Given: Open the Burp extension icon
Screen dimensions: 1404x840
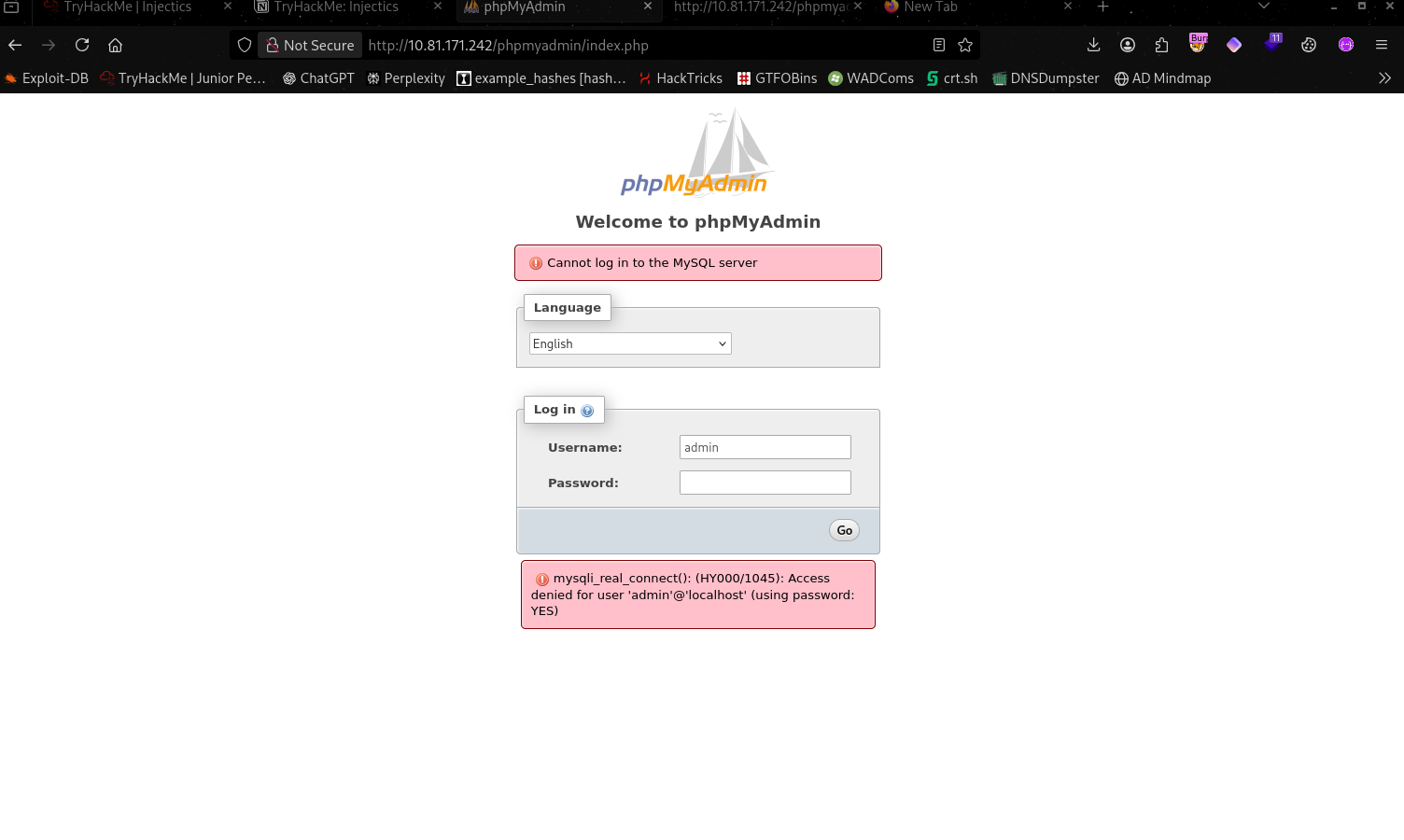Looking at the screenshot, I should pyautogui.click(x=1198, y=44).
